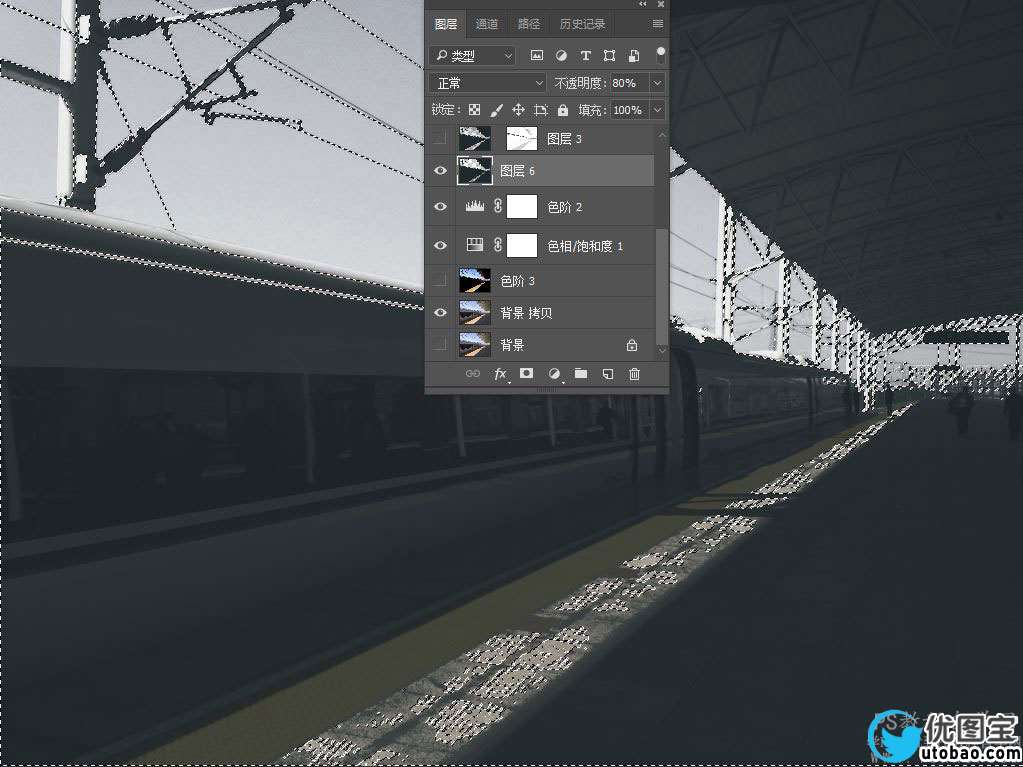Toggle mask link on 色阶 2
Viewport: 1023px width, 767px height.
click(497, 207)
